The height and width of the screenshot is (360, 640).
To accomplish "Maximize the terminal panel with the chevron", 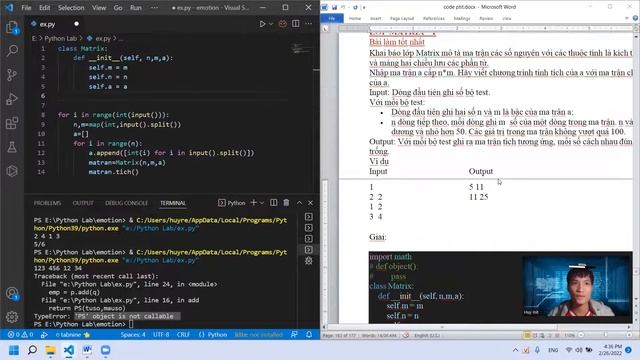I will coord(299,203).
